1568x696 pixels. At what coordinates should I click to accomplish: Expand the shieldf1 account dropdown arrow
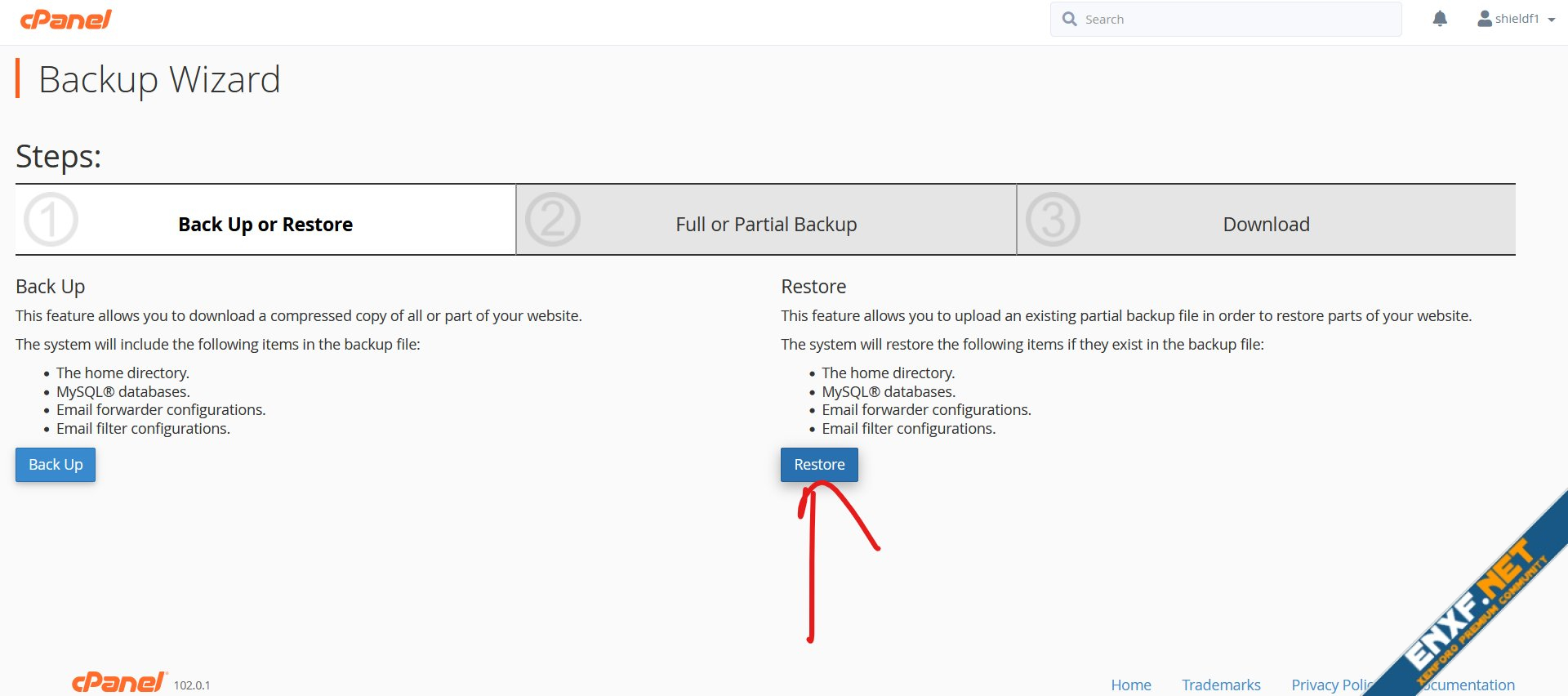[x=1551, y=20]
